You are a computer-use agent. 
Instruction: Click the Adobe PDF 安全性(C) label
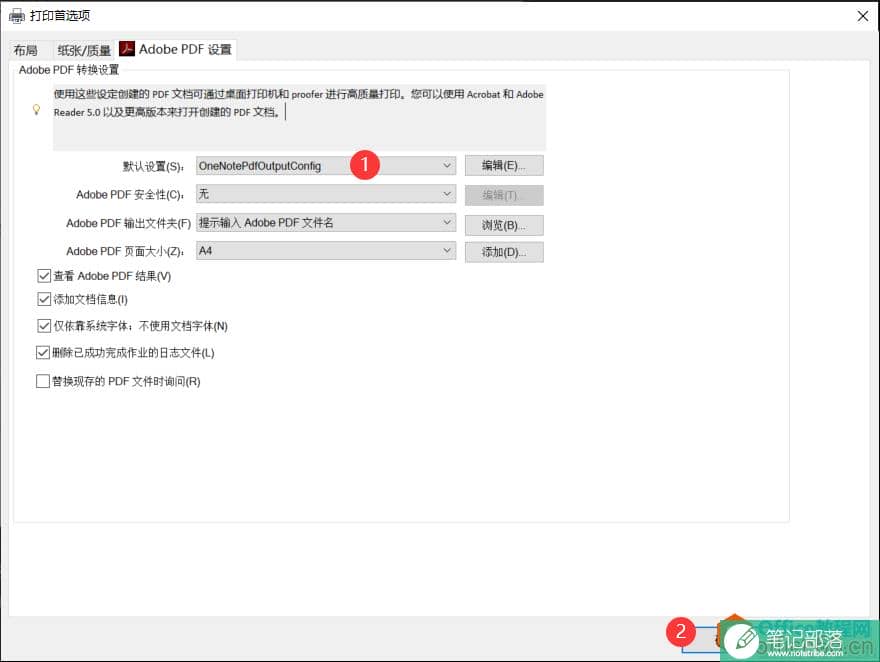(x=130, y=195)
